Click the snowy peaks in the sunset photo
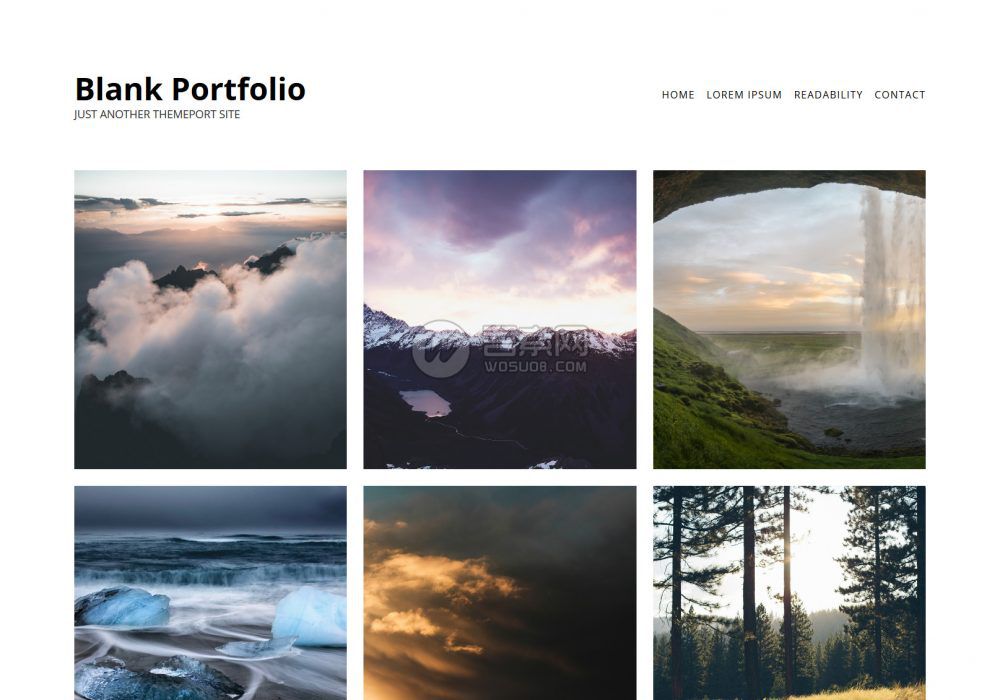Image resolution: width=1000 pixels, height=700 pixels. 500,335
